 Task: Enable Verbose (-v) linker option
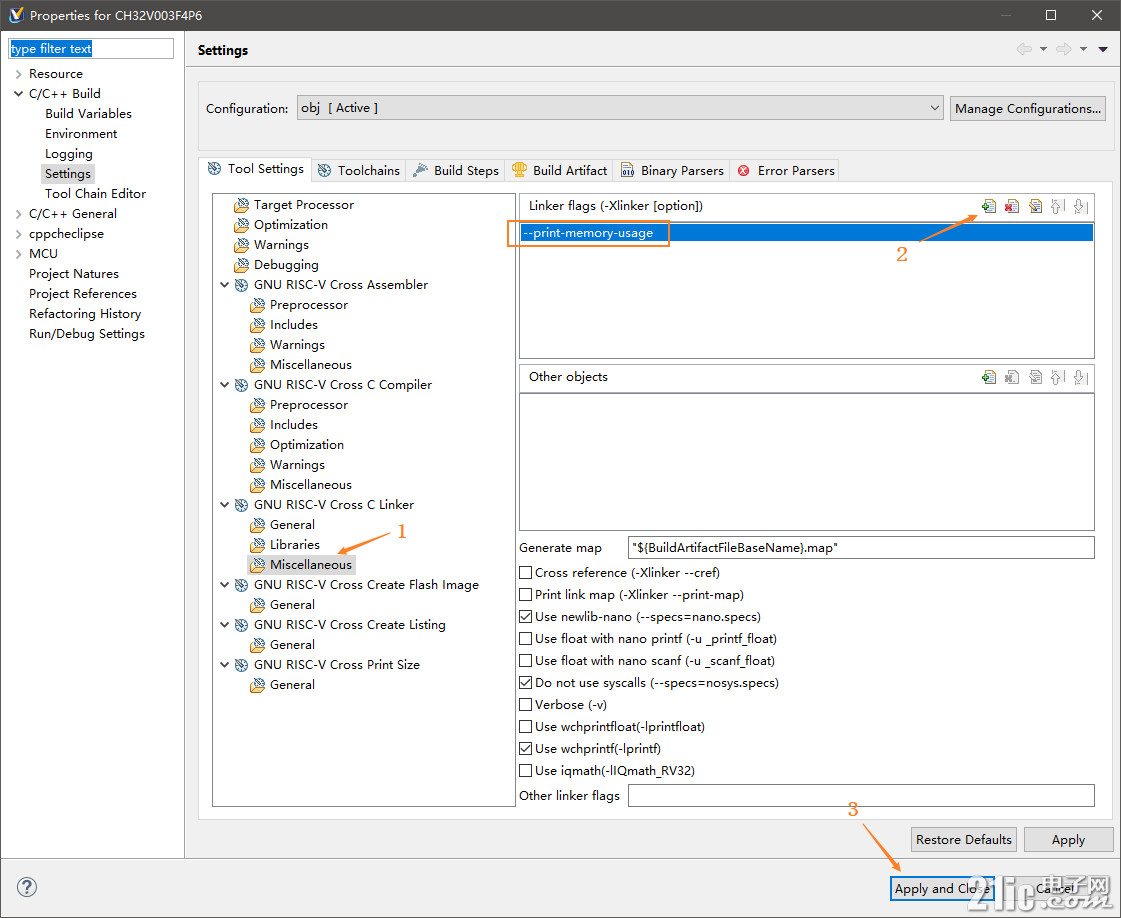coord(525,705)
